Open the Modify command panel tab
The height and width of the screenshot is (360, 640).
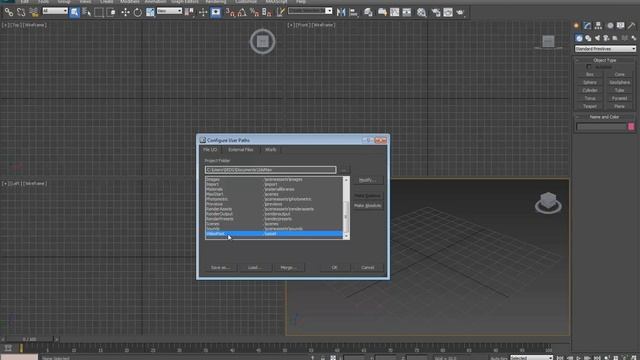click(x=587, y=25)
